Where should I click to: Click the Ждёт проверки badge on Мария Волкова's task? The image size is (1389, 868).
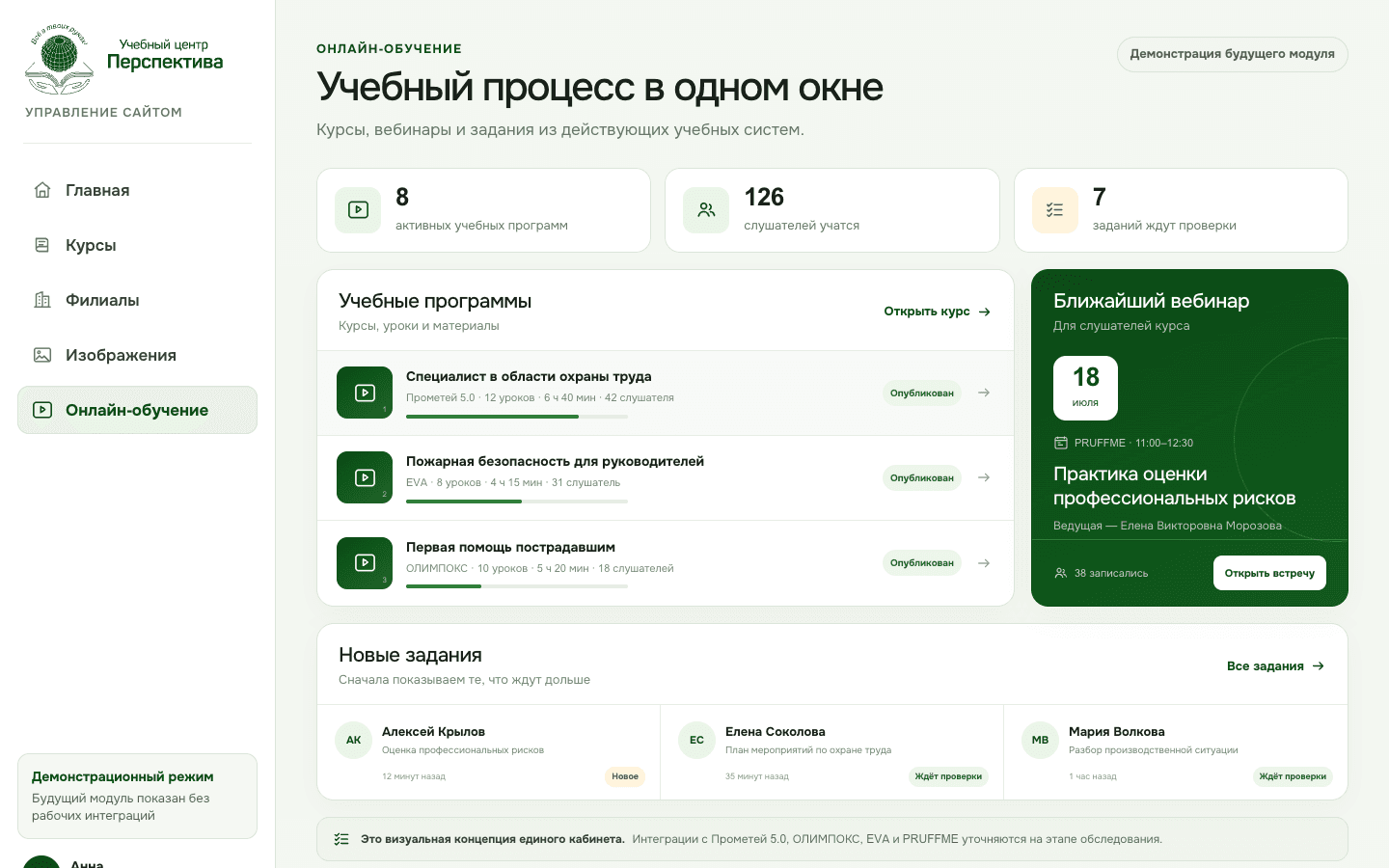pos(1293,776)
